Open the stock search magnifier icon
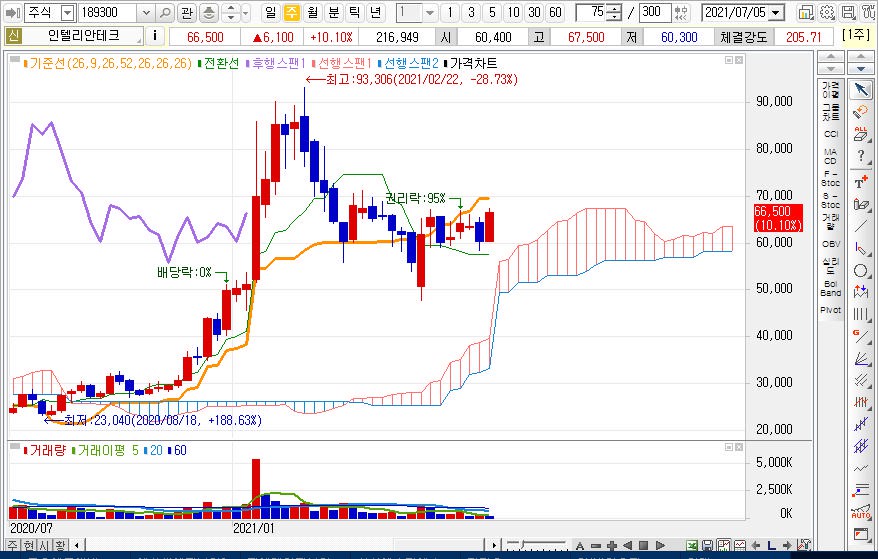The height and width of the screenshot is (559, 878). pos(165,12)
